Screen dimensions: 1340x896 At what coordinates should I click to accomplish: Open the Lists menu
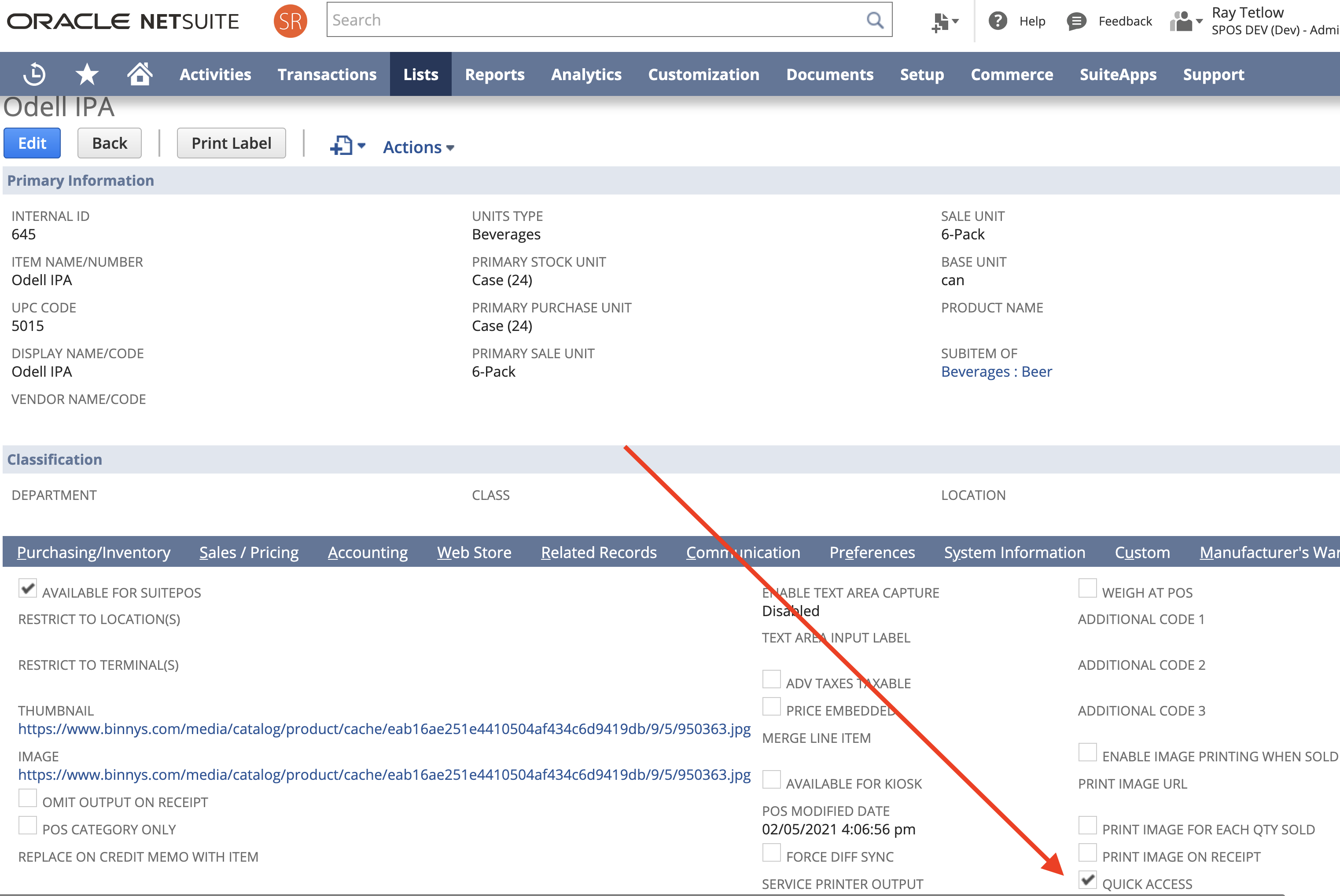pos(420,74)
